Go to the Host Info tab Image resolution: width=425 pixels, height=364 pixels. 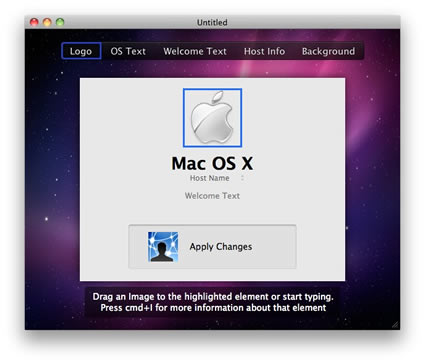coord(264,51)
